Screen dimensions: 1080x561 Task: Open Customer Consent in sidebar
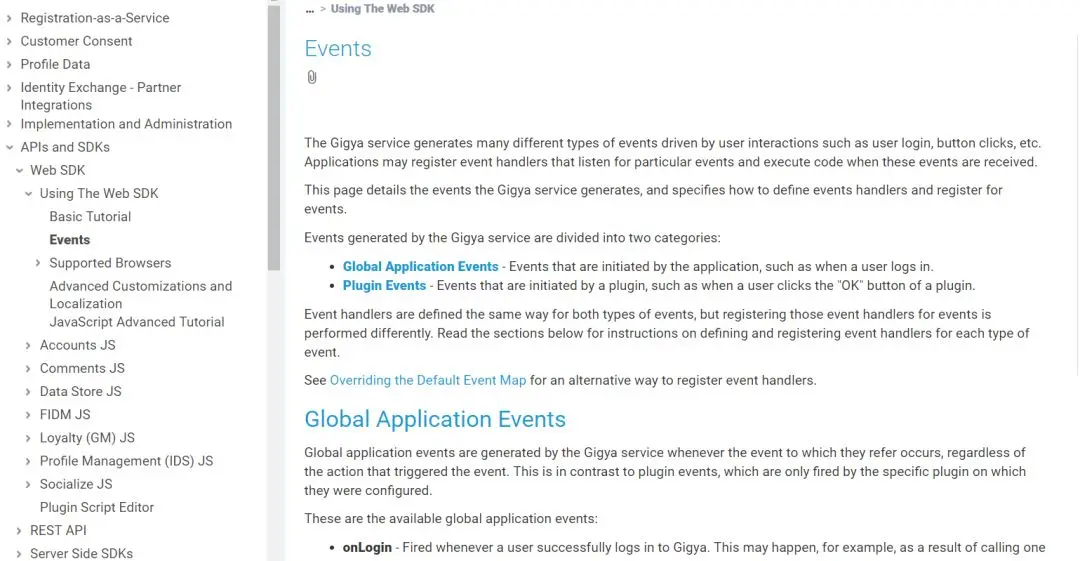(x=76, y=41)
